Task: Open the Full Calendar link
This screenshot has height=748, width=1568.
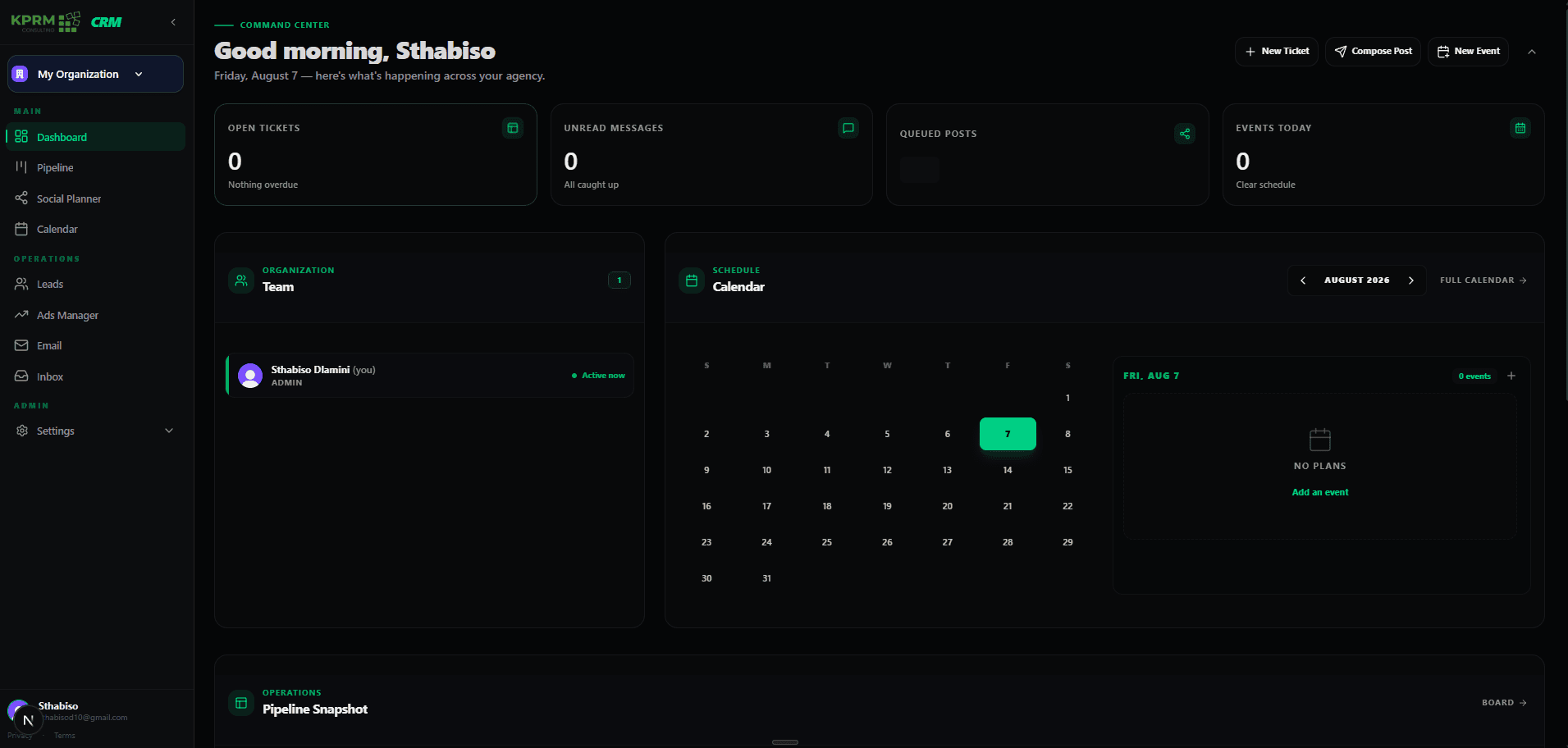Action: (x=1483, y=280)
